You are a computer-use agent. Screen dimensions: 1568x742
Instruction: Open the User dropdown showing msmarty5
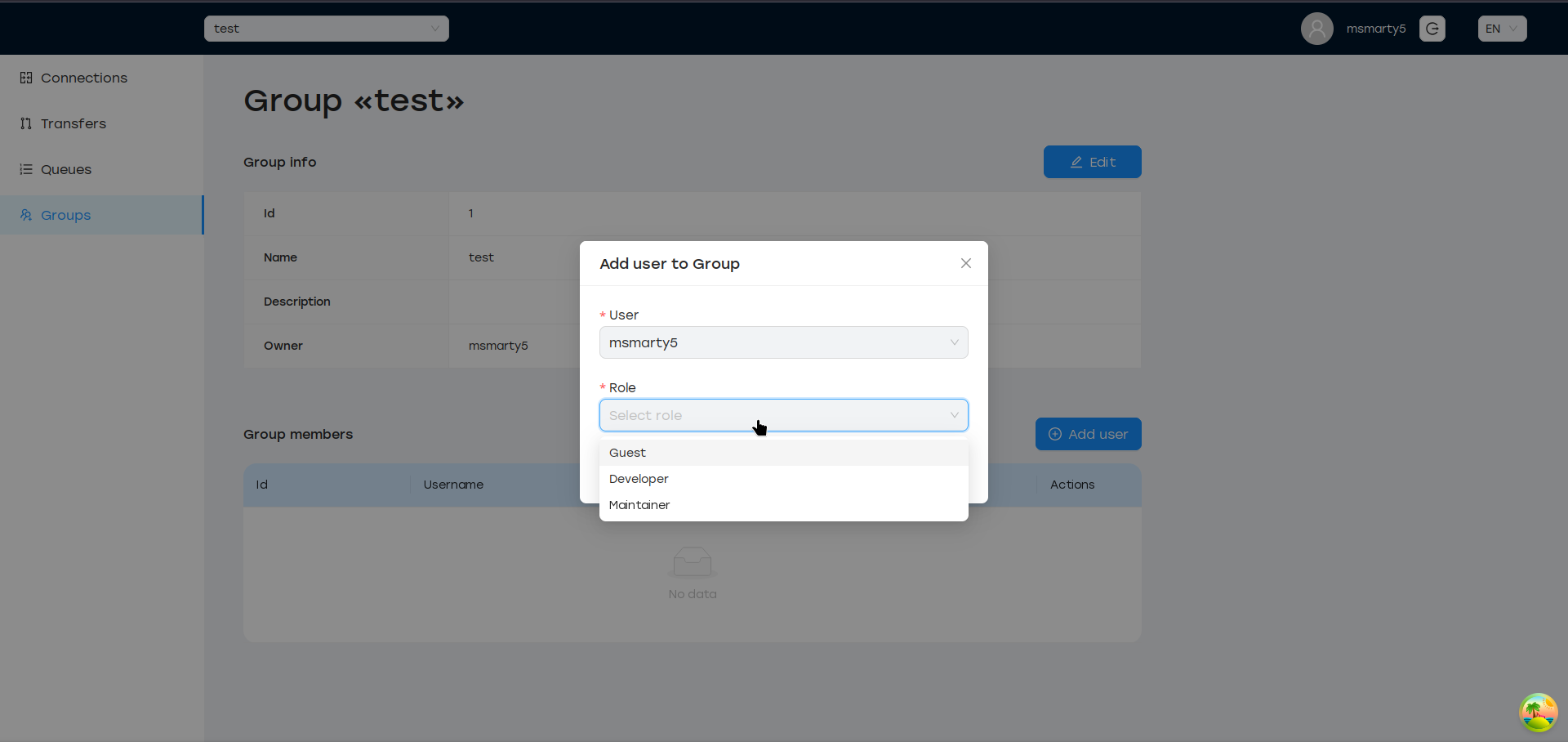pos(783,342)
